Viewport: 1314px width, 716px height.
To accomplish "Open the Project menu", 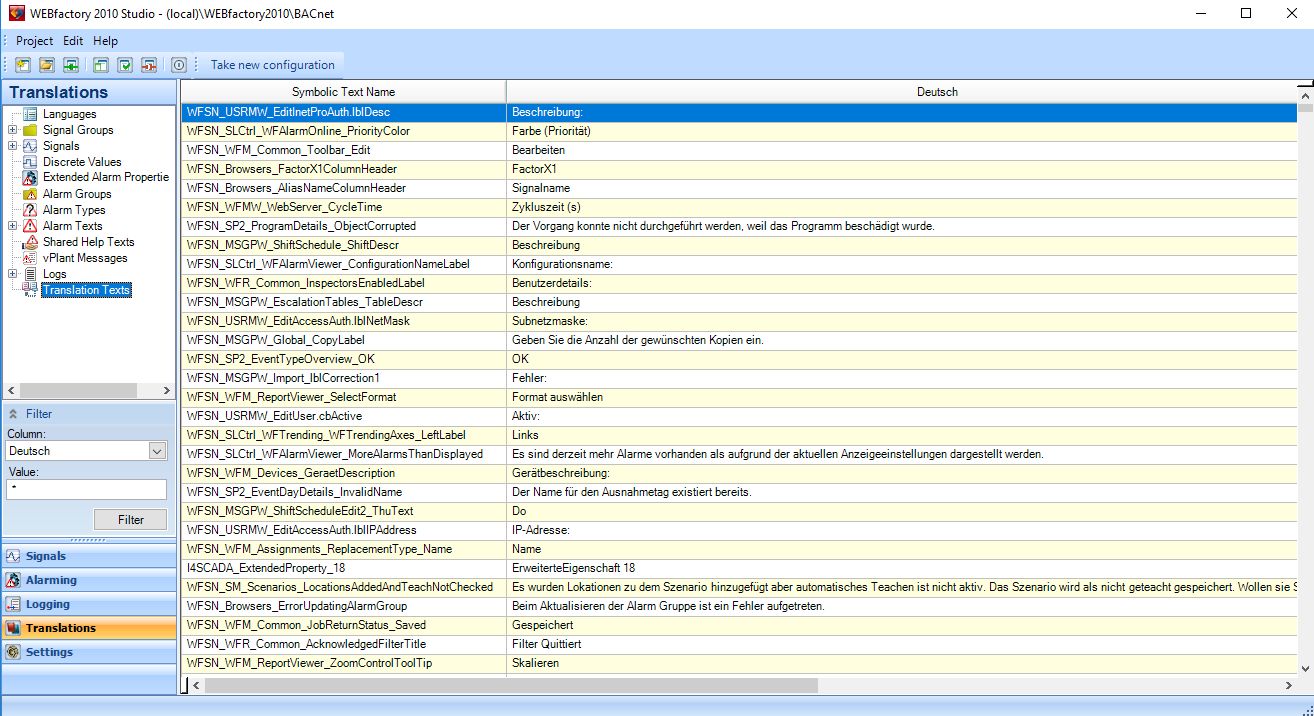I will pos(34,41).
